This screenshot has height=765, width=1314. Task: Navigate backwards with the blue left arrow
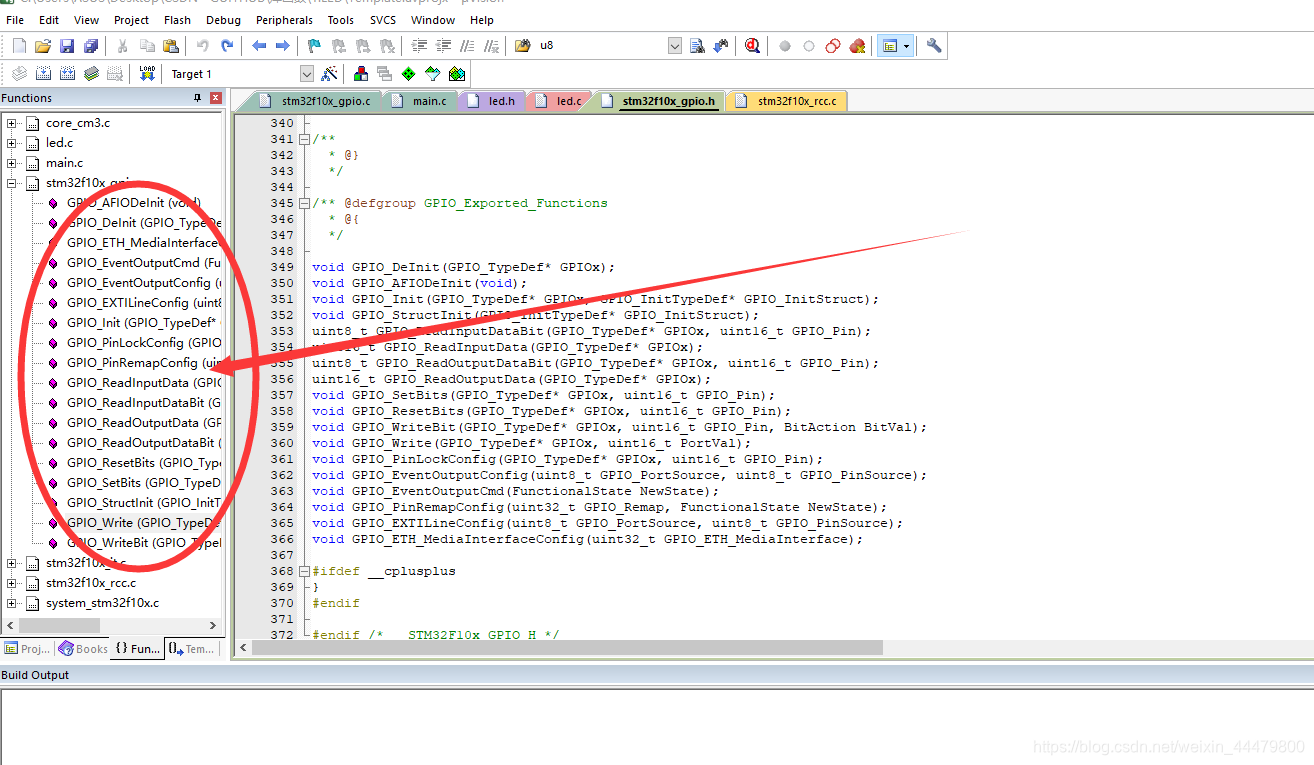[259, 46]
